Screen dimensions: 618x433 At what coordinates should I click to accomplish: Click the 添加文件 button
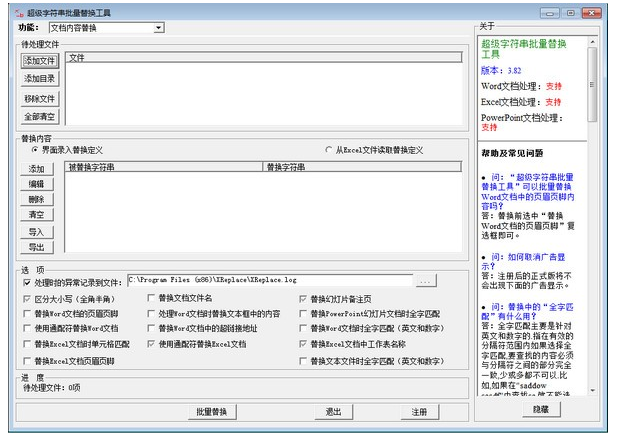click(40, 61)
